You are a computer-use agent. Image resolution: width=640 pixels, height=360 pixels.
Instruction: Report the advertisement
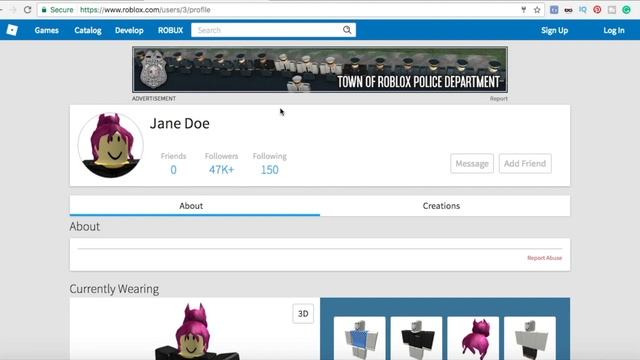click(499, 99)
